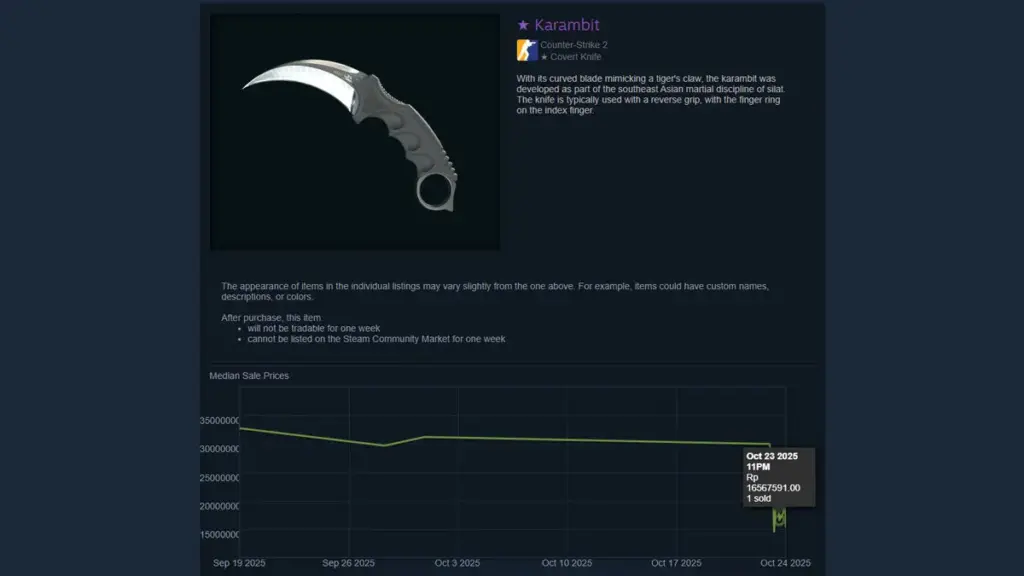The width and height of the screenshot is (1024, 576).
Task: Click the price line dip near Sep 28
Action: click(x=385, y=445)
